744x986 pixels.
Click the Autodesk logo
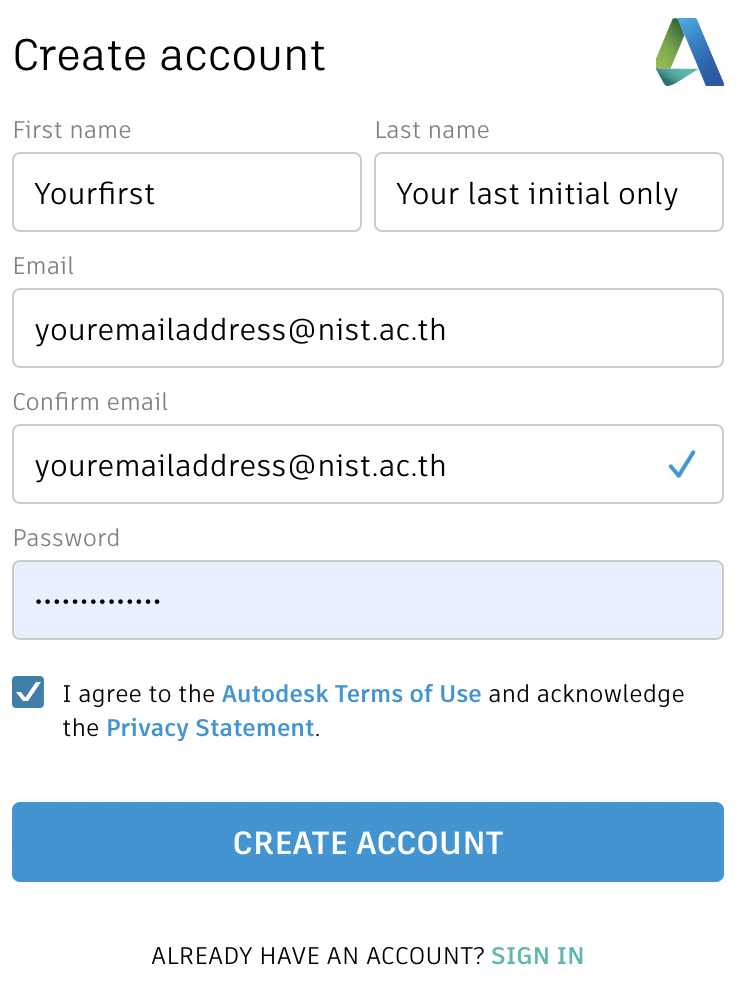pos(689,52)
